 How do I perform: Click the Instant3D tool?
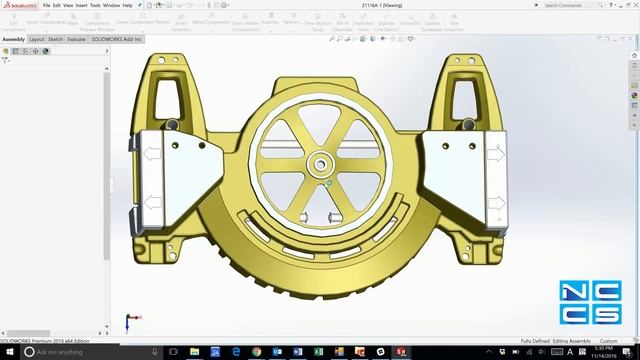[410, 20]
